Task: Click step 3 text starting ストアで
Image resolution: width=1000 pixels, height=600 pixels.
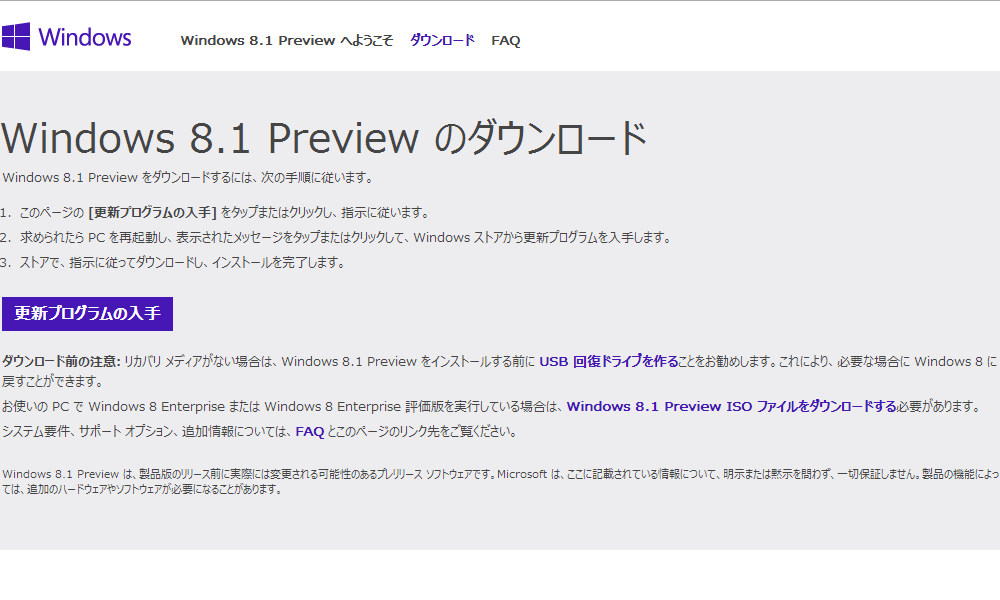Action: pos(183,262)
